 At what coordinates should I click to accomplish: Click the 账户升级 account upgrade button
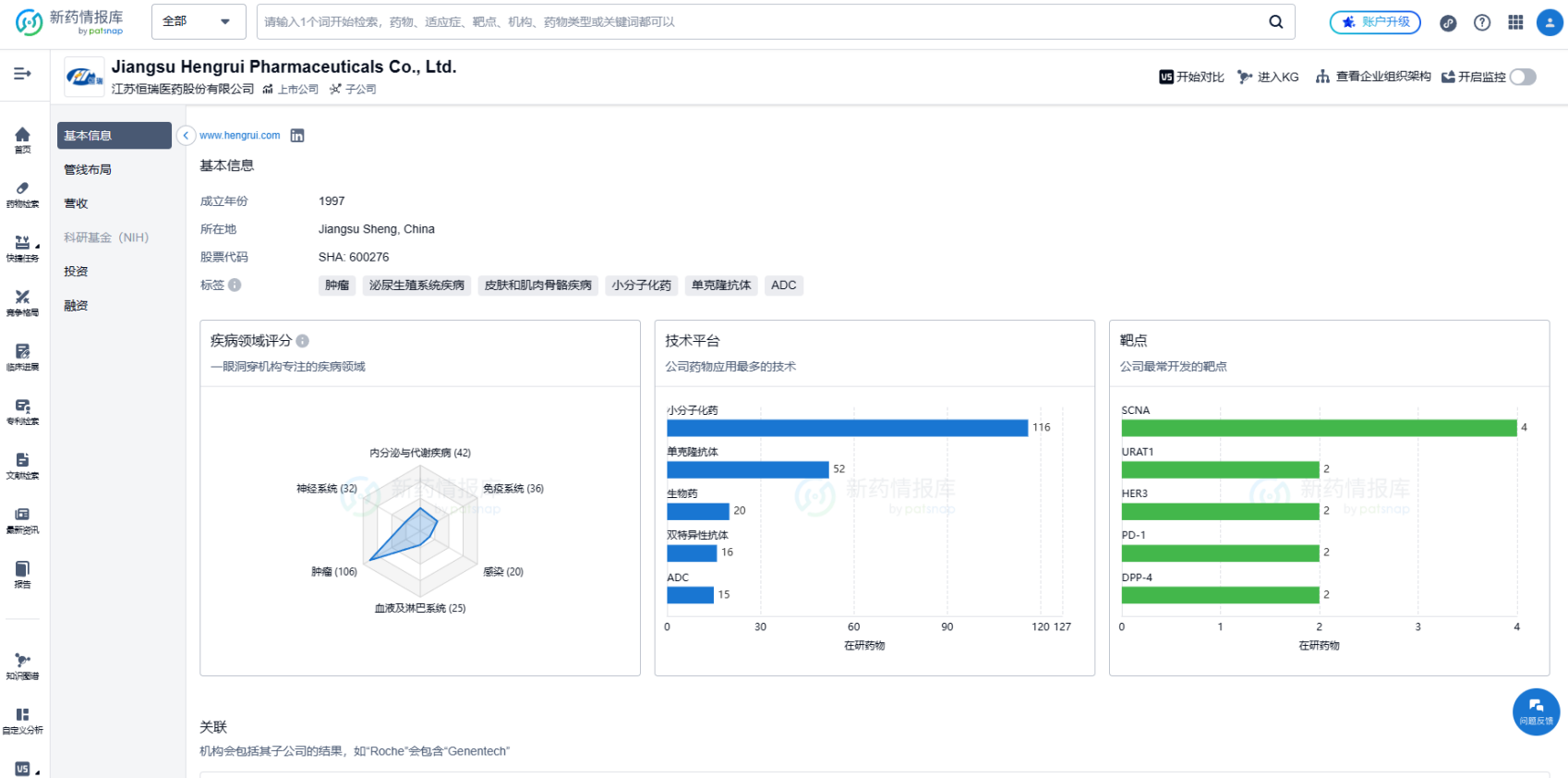click(1375, 22)
